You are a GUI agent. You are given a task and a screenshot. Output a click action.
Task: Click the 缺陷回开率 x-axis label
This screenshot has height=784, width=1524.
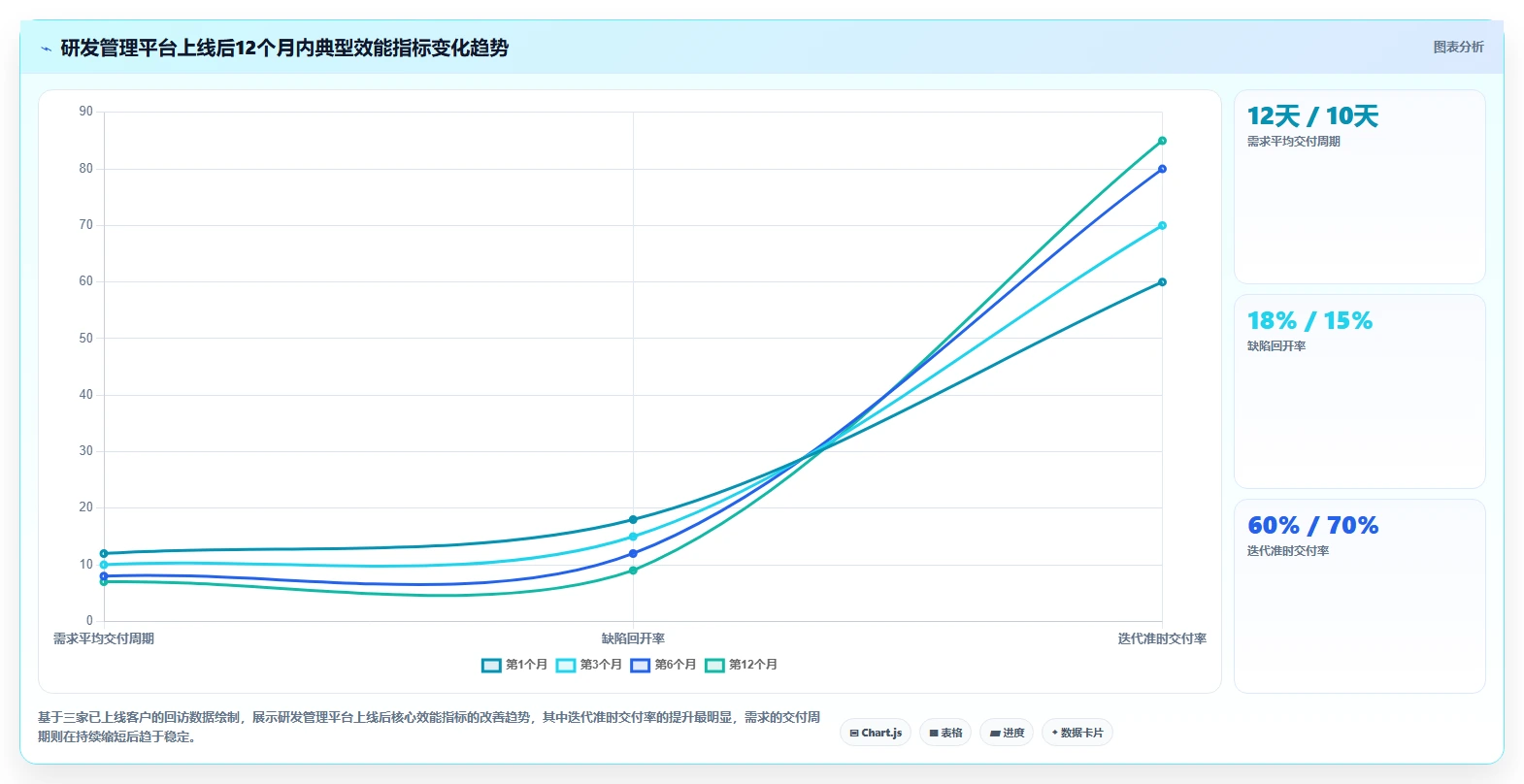[x=633, y=638]
